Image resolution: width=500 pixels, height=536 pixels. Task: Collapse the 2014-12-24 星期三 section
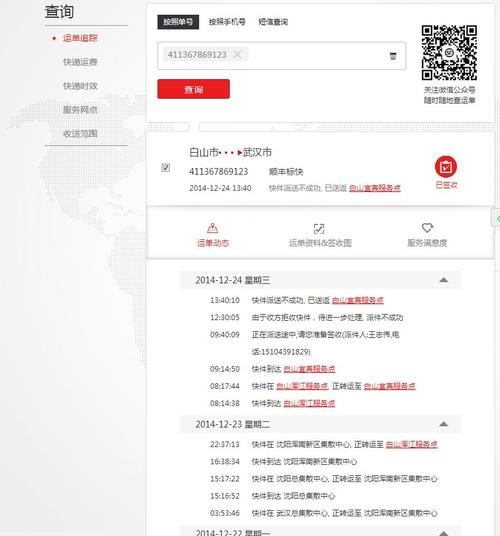[x=443, y=280]
